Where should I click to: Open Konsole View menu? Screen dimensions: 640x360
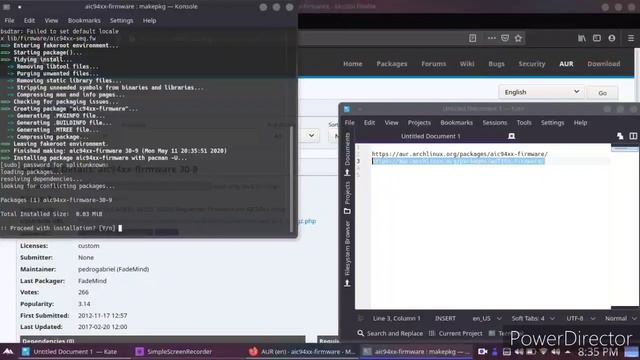click(x=51, y=20)
